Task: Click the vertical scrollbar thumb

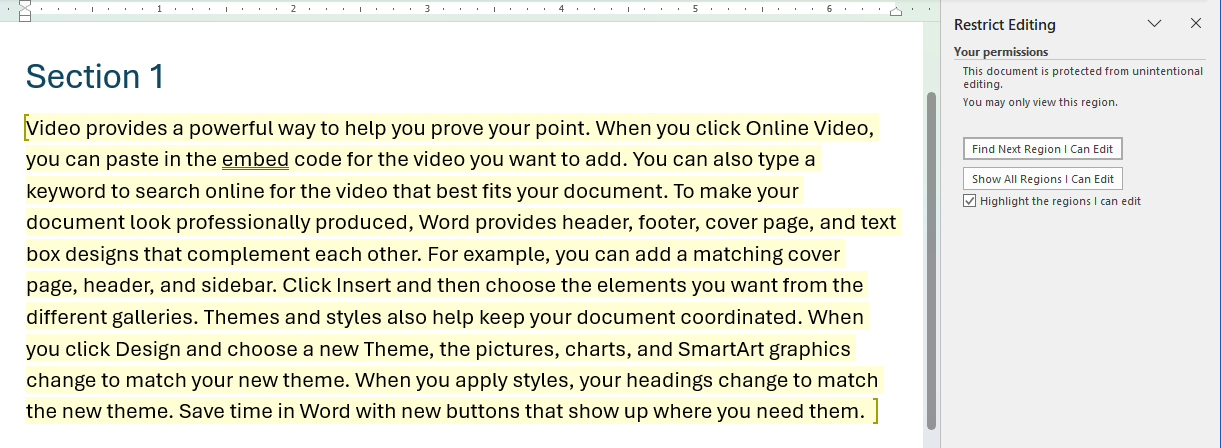Action: tap(932, 260)
